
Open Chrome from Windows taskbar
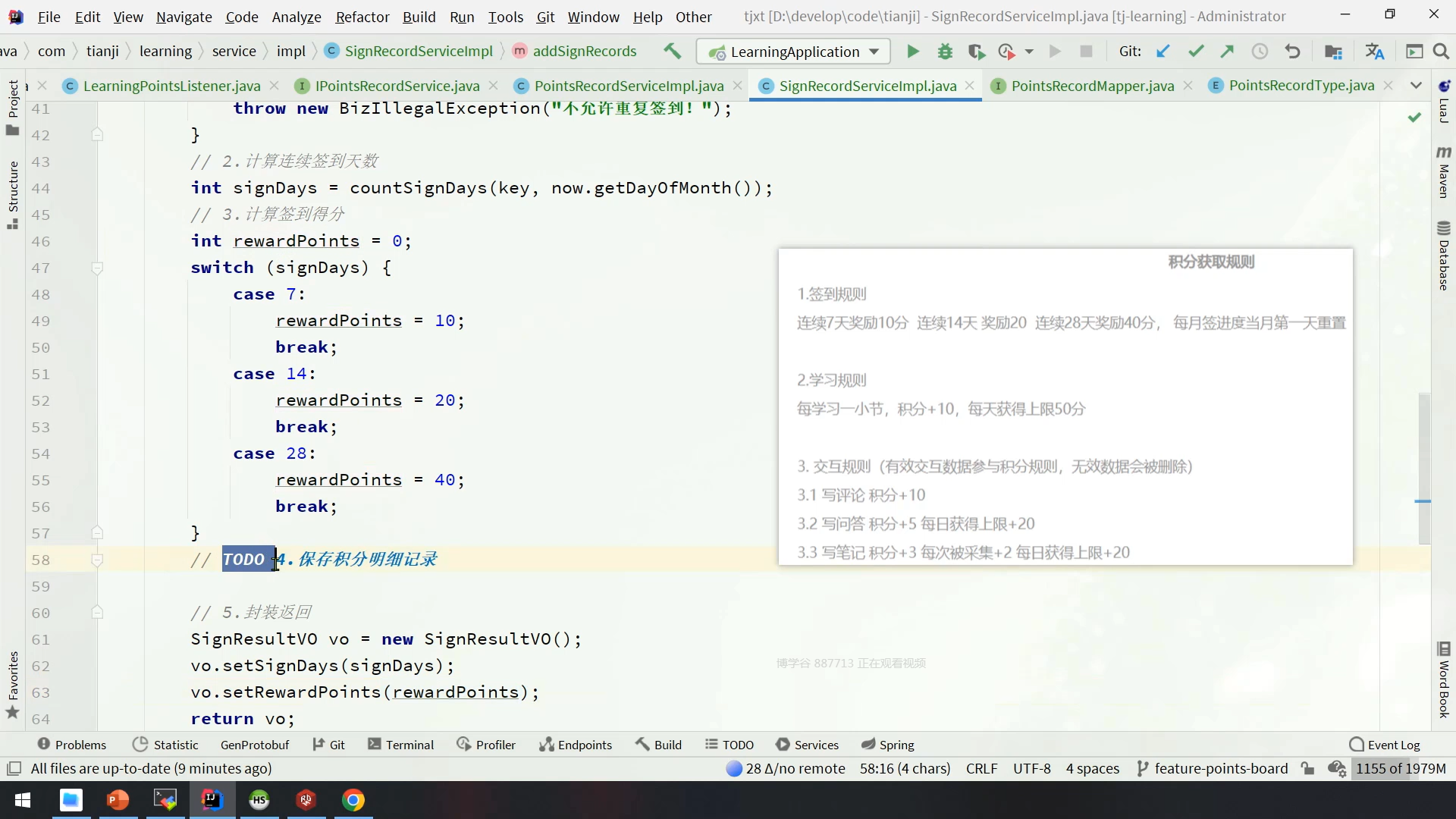[x=353, y=800]
